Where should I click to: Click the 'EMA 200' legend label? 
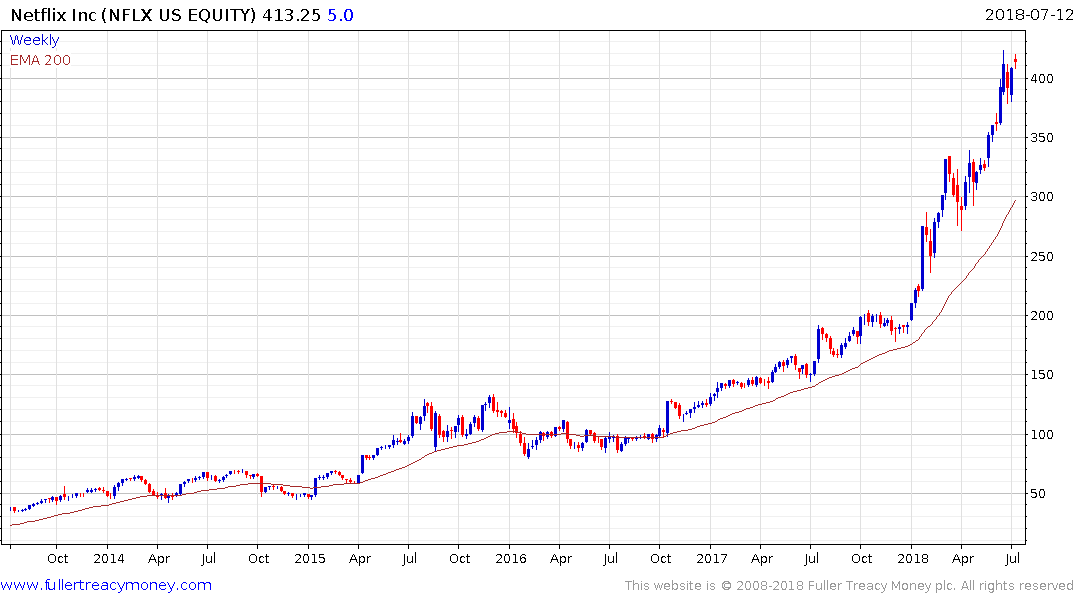pos(40,60)
